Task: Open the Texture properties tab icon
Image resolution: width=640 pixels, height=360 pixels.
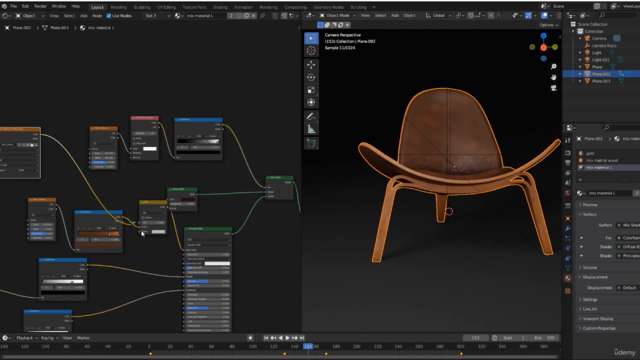Action: 568,291
